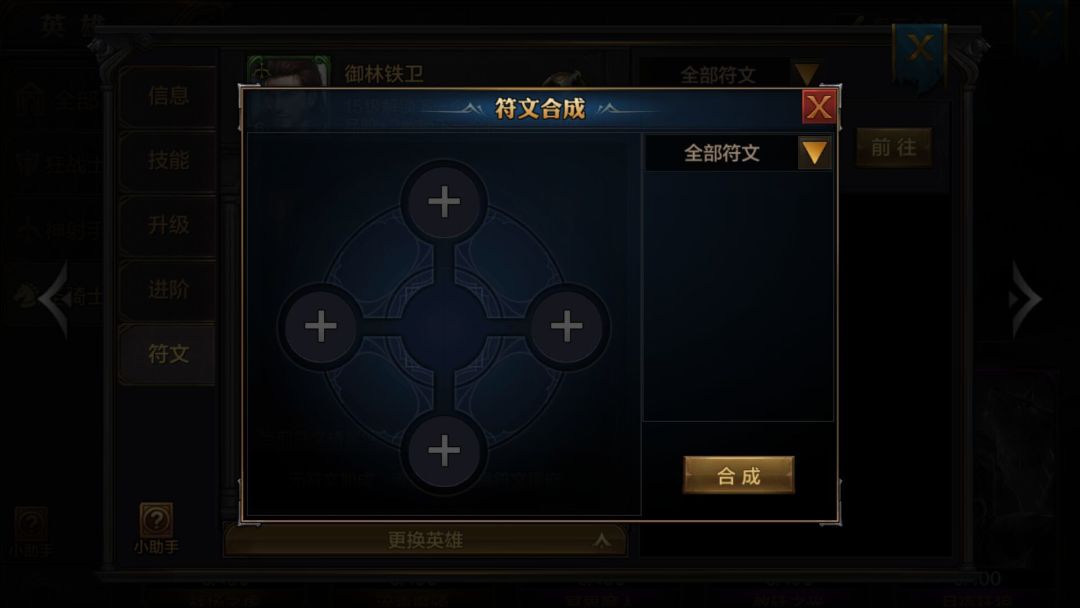
Task: Click the 合成 synthesize button
Action: (x=738, y=475)
